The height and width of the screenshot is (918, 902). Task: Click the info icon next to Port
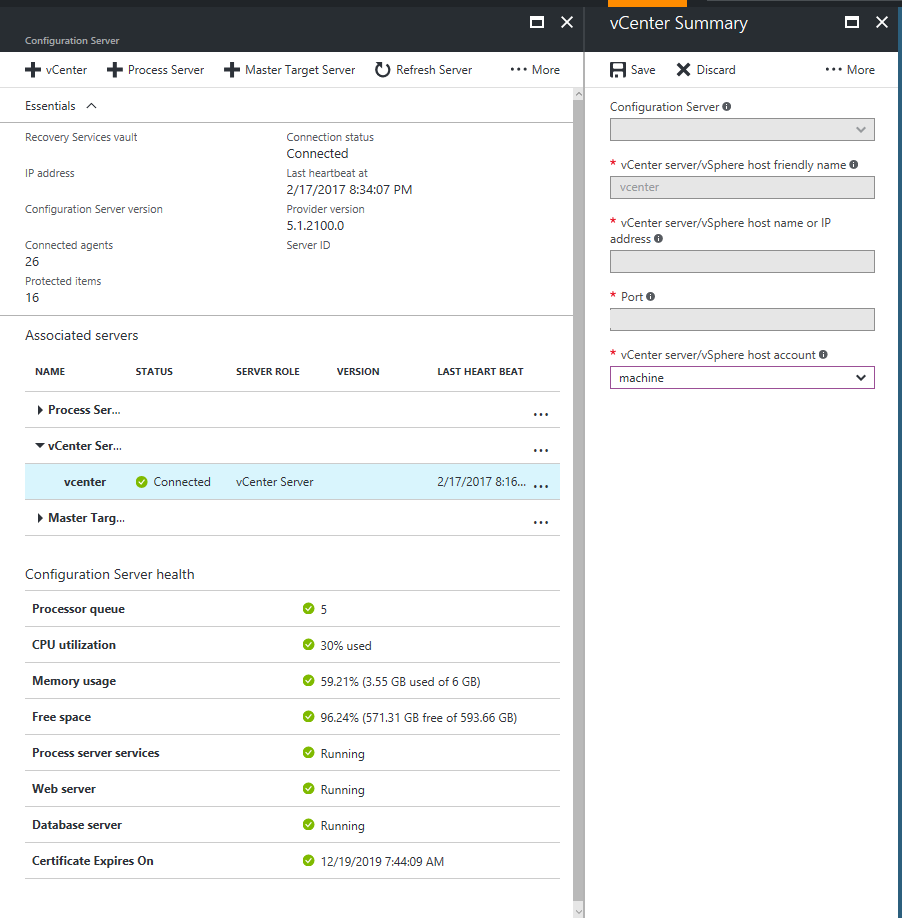click(x=651, y=297)
